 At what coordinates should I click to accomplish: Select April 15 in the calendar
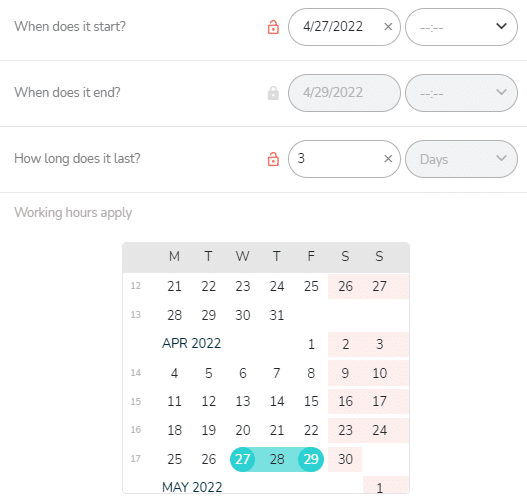pyautogui.click(x=311, y=401)
